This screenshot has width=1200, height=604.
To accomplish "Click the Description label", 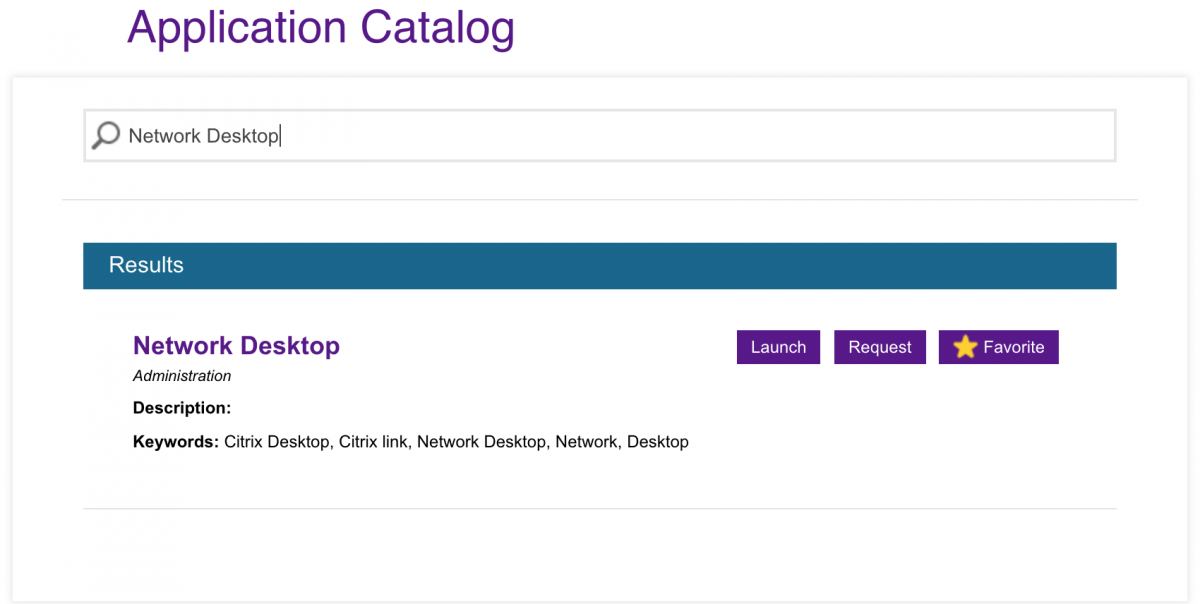I will pos(182,408).
